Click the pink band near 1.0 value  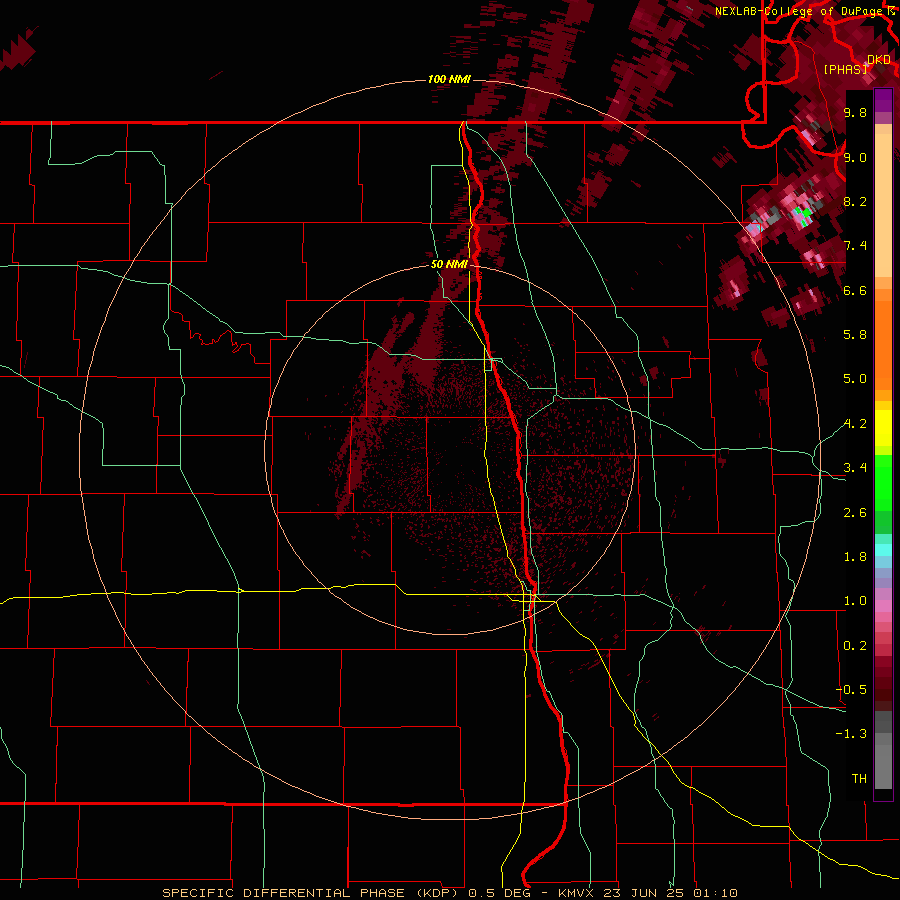pos(883,606)
